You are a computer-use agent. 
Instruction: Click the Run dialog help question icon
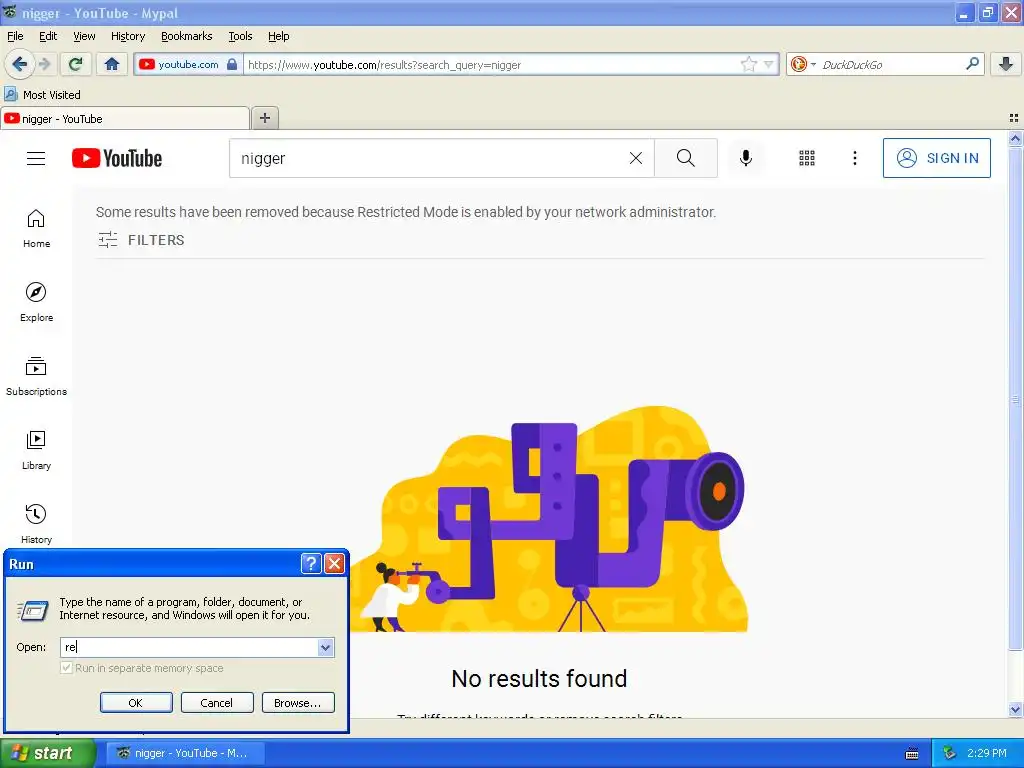click(x=312, y=564)
